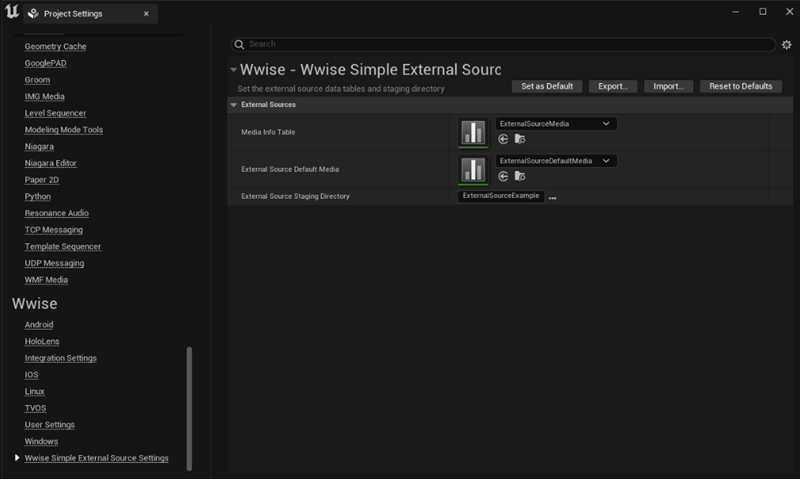Click Use Selected Asset arrow for Default Media
The width and height of the screenshot is (800, 480).
503,176
